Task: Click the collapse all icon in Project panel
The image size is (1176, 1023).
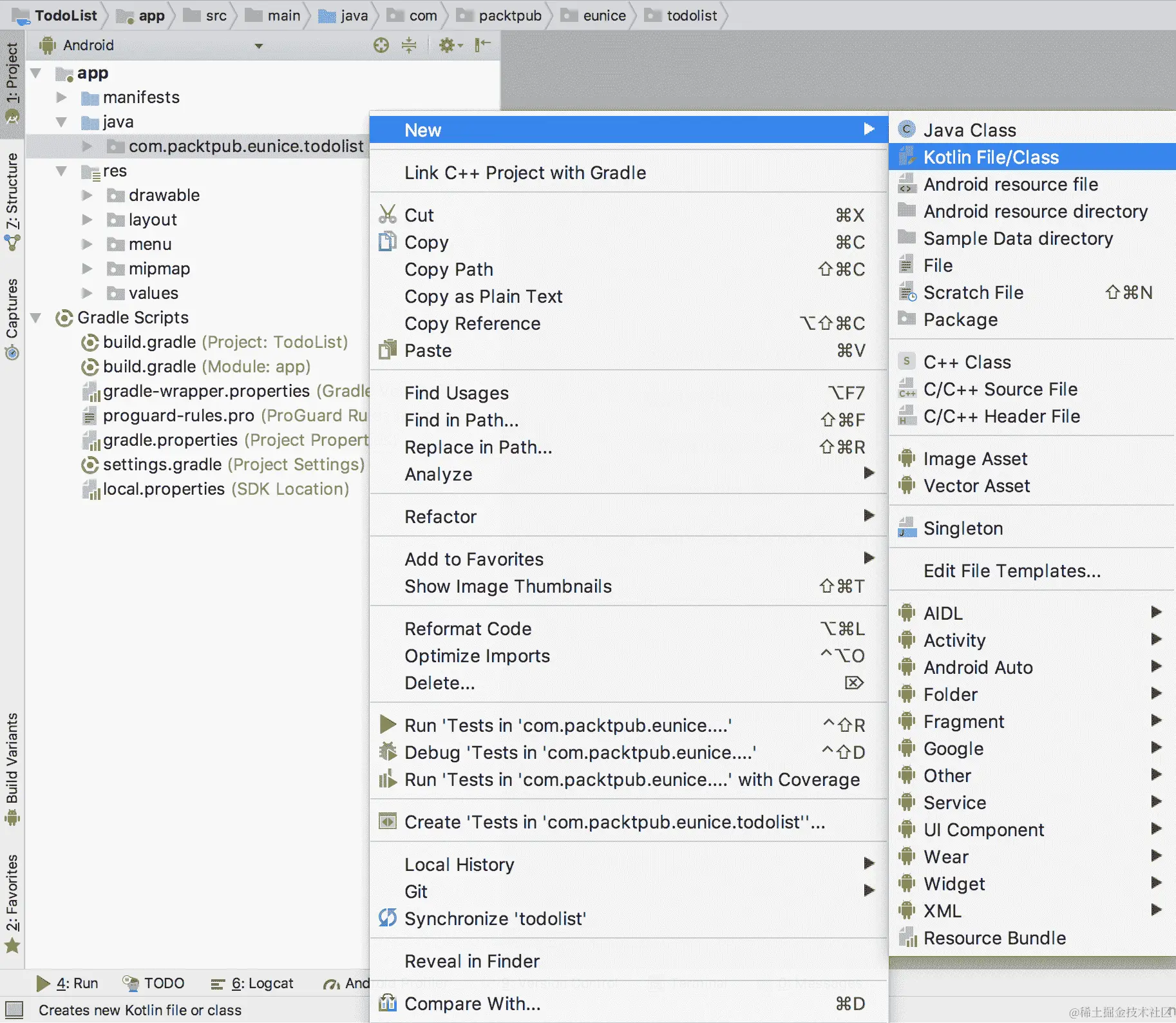Action: [409, 45]
